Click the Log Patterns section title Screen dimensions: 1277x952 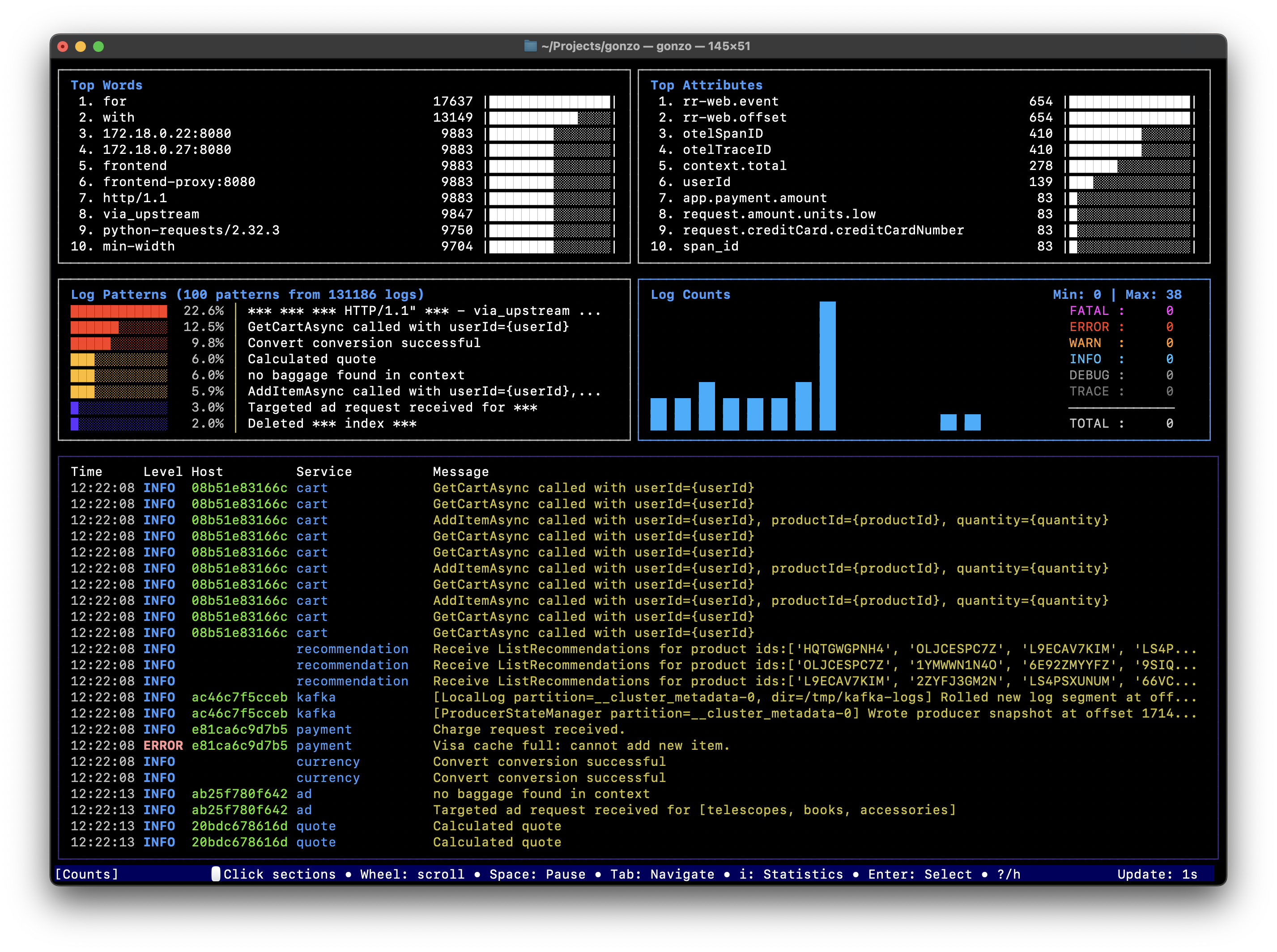[118, 294]
